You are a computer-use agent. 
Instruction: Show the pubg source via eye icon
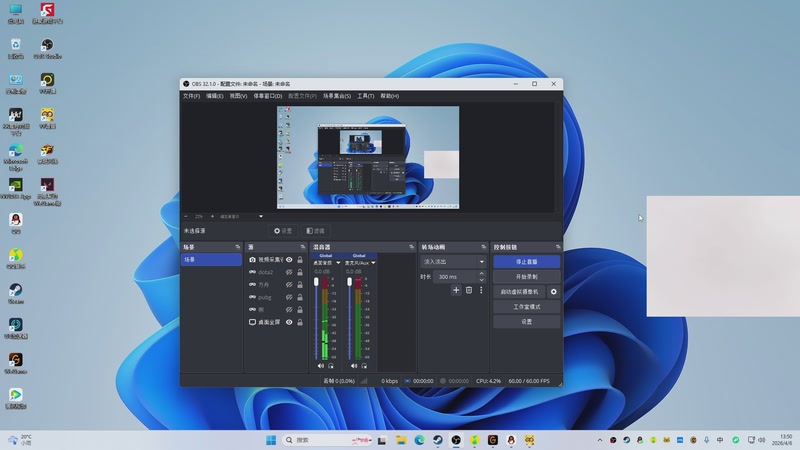coord(289,297)
